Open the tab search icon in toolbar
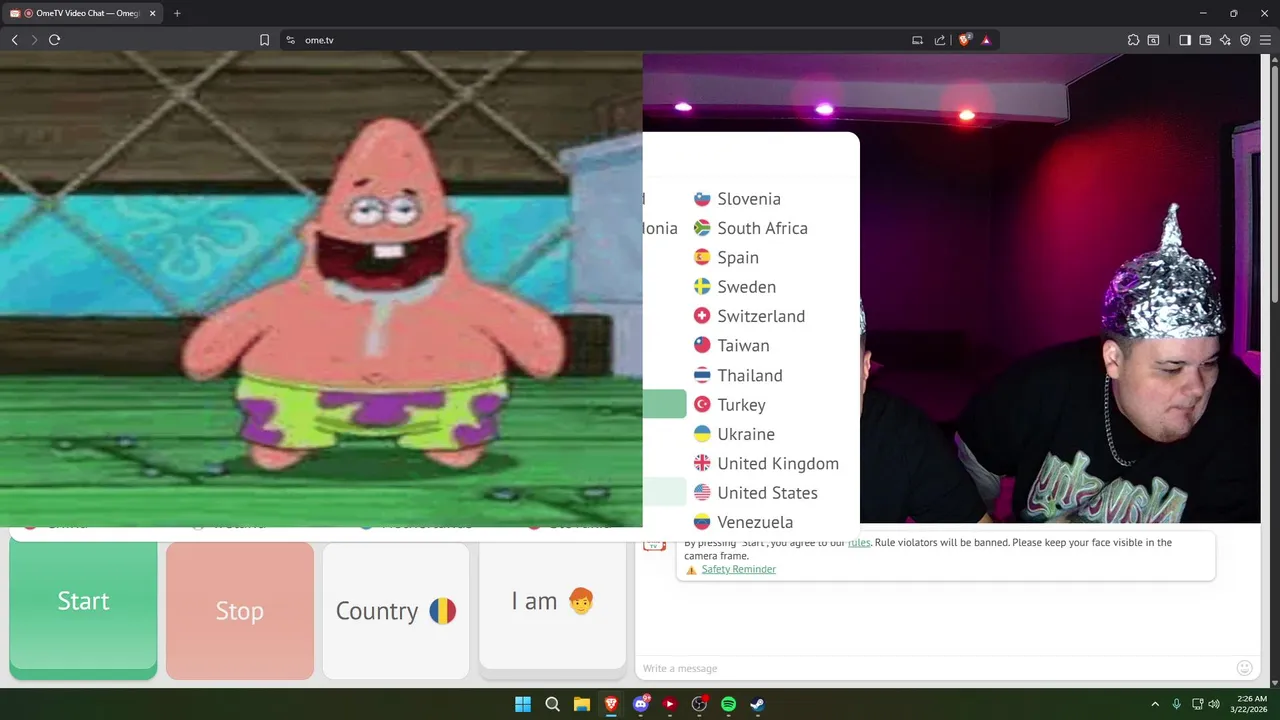This screenshot has height=720, width=1280. [x=1153, y=40]
